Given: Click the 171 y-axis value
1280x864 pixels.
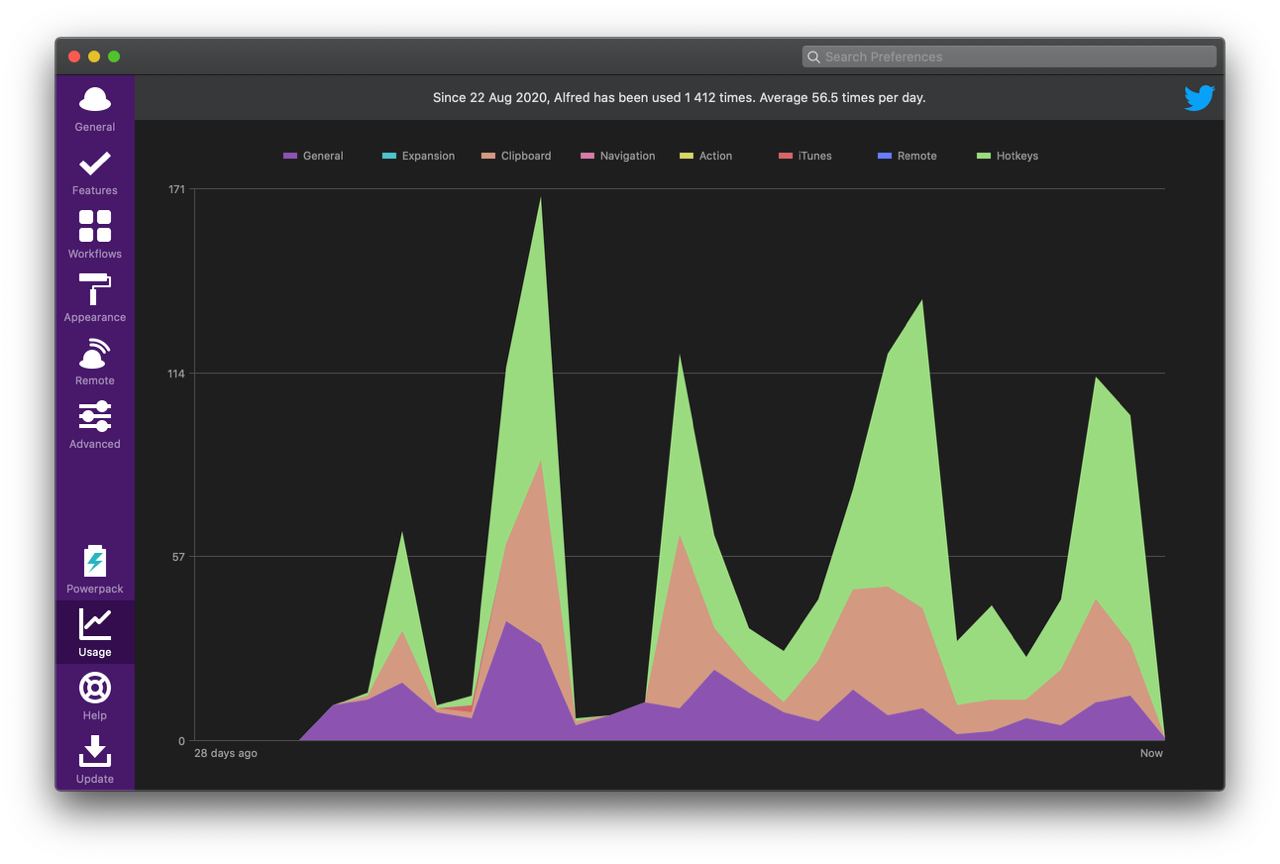Looking at the screenshot, I should 176,189.
